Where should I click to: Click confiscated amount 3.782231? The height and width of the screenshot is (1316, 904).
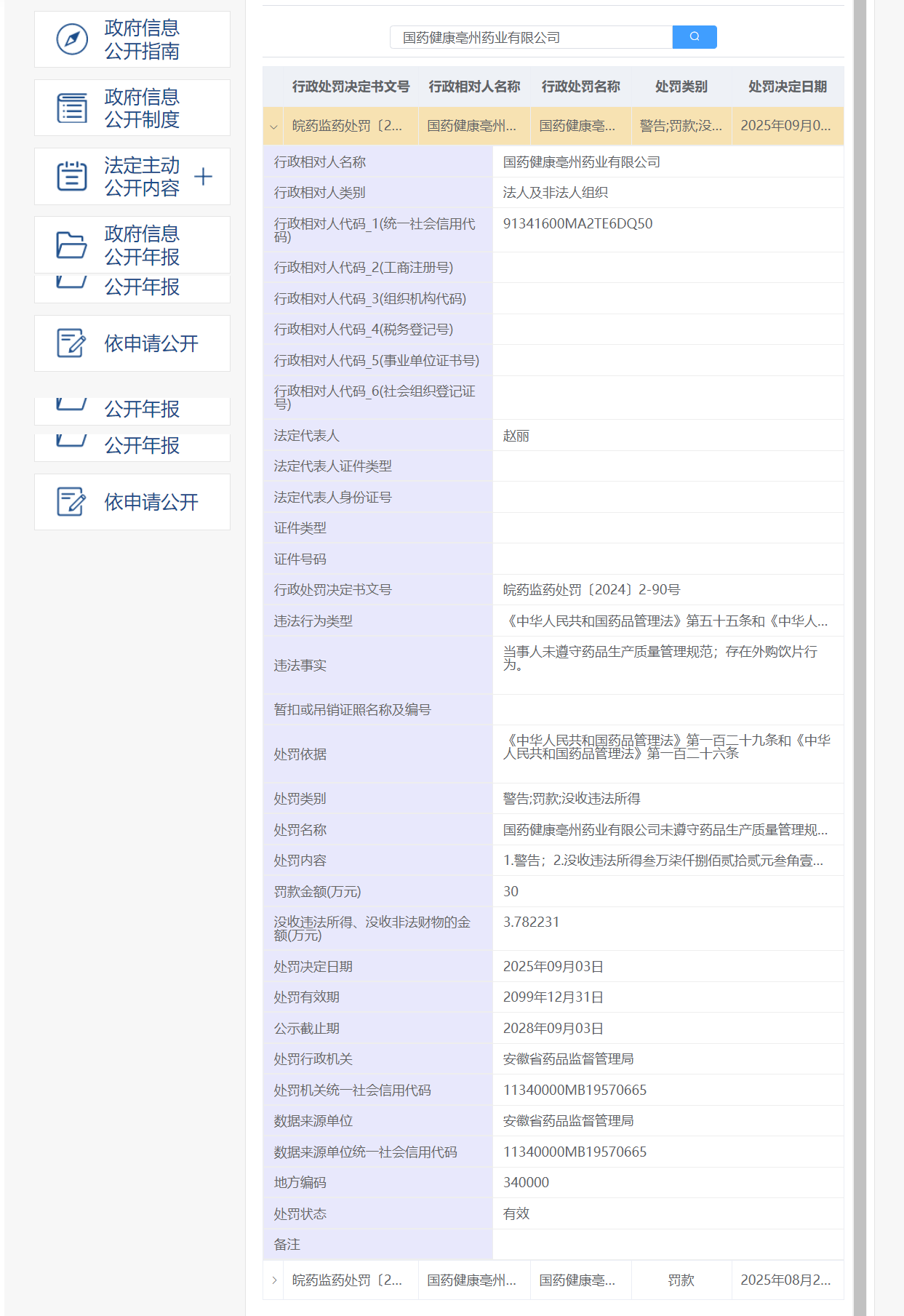click(532, 922)
